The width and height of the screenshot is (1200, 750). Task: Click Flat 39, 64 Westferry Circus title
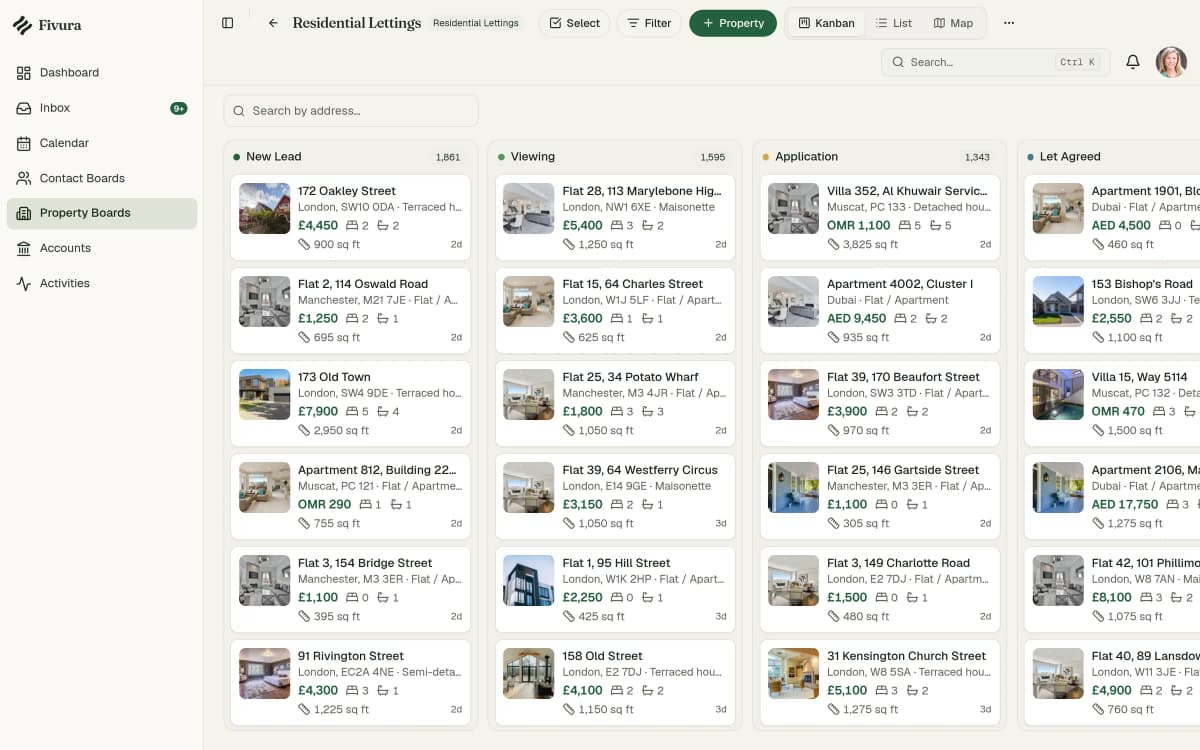(640, 470)
